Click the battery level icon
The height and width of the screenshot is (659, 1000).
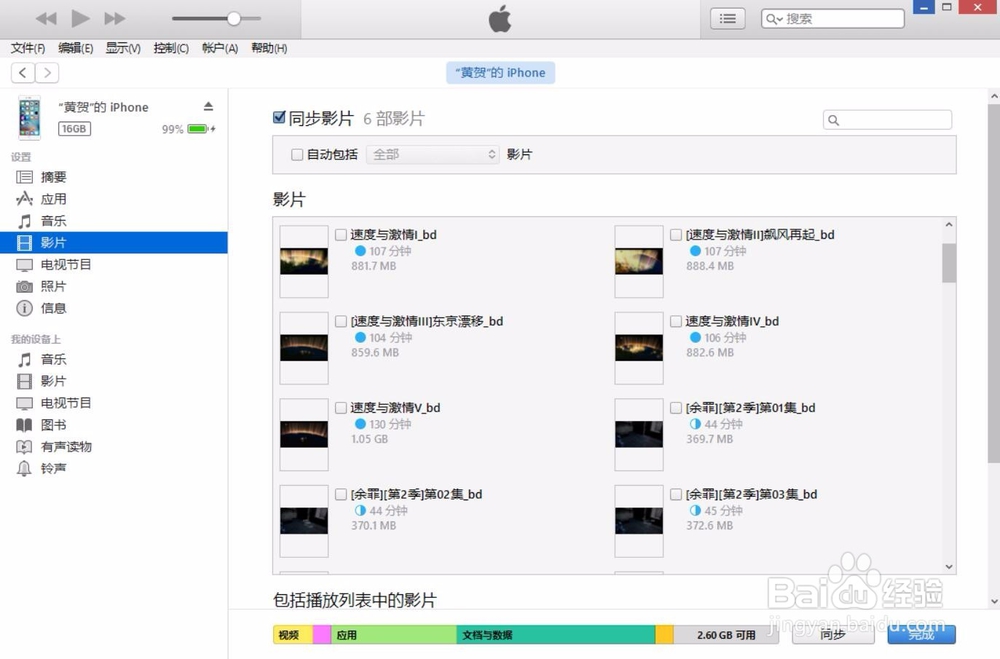point(200,129)
